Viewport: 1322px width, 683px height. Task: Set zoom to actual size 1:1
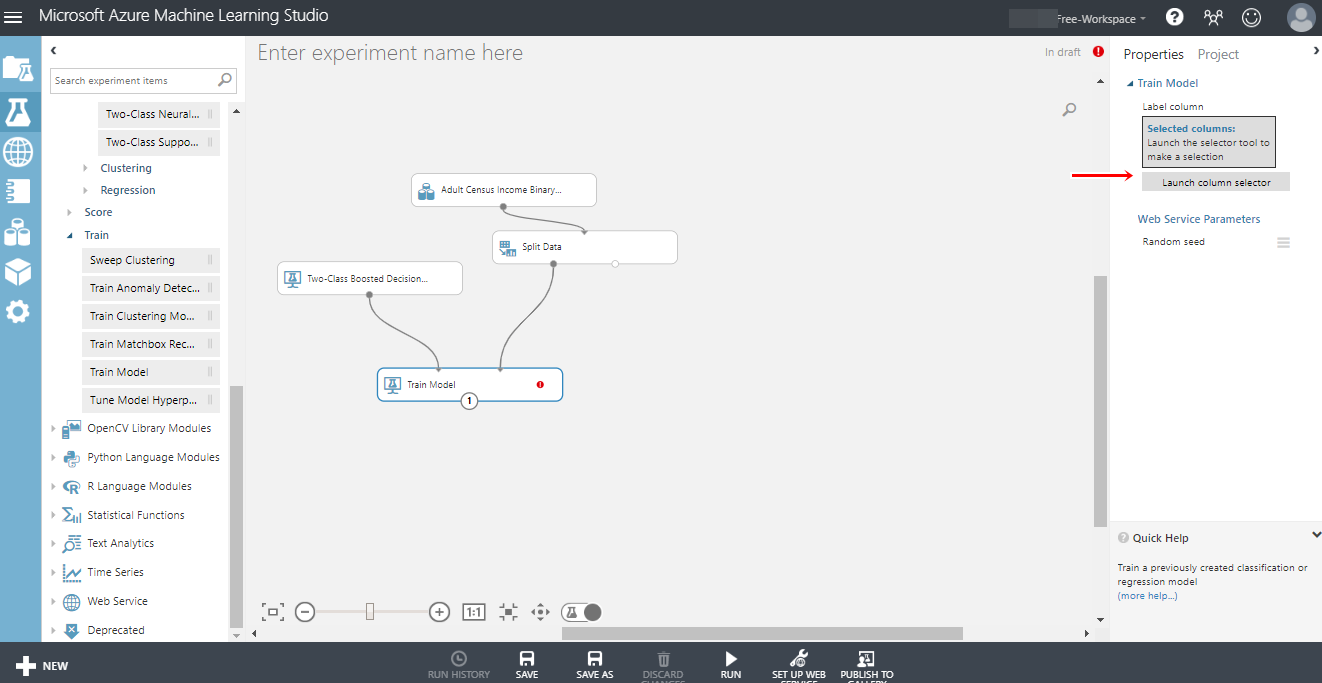(x=474, y=612)
